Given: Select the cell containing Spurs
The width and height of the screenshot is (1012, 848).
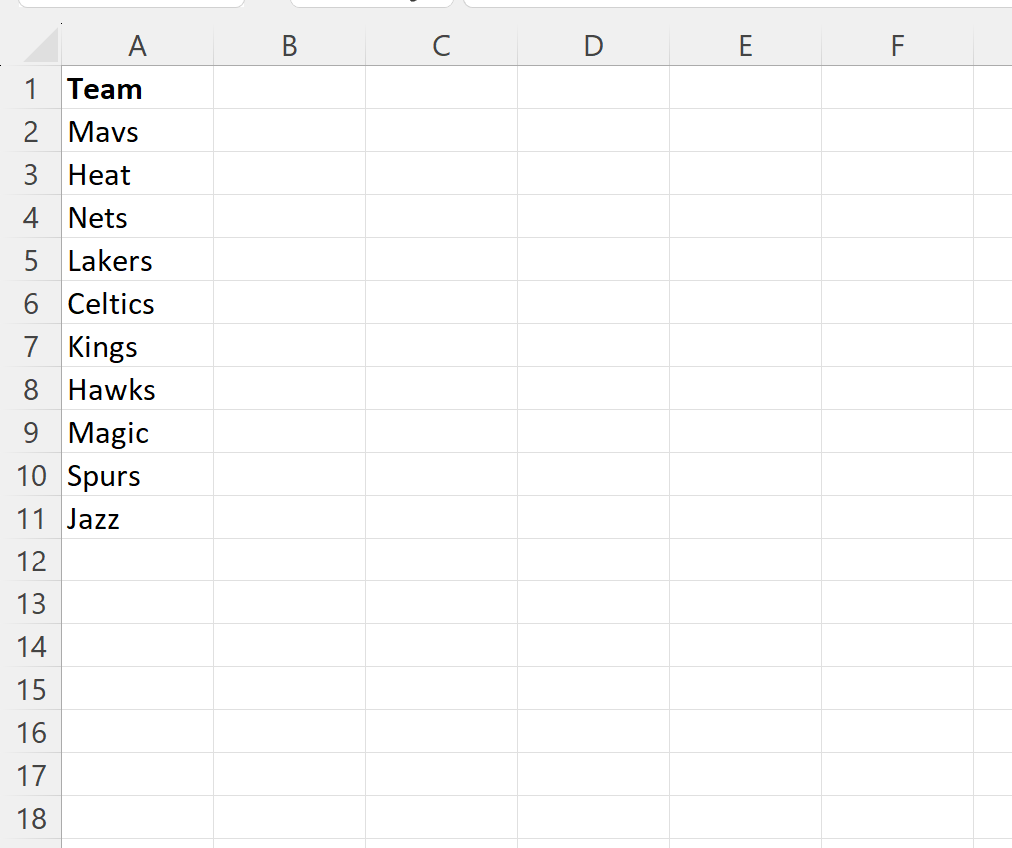Looking at the screenshot, I should tap(137, 475).
